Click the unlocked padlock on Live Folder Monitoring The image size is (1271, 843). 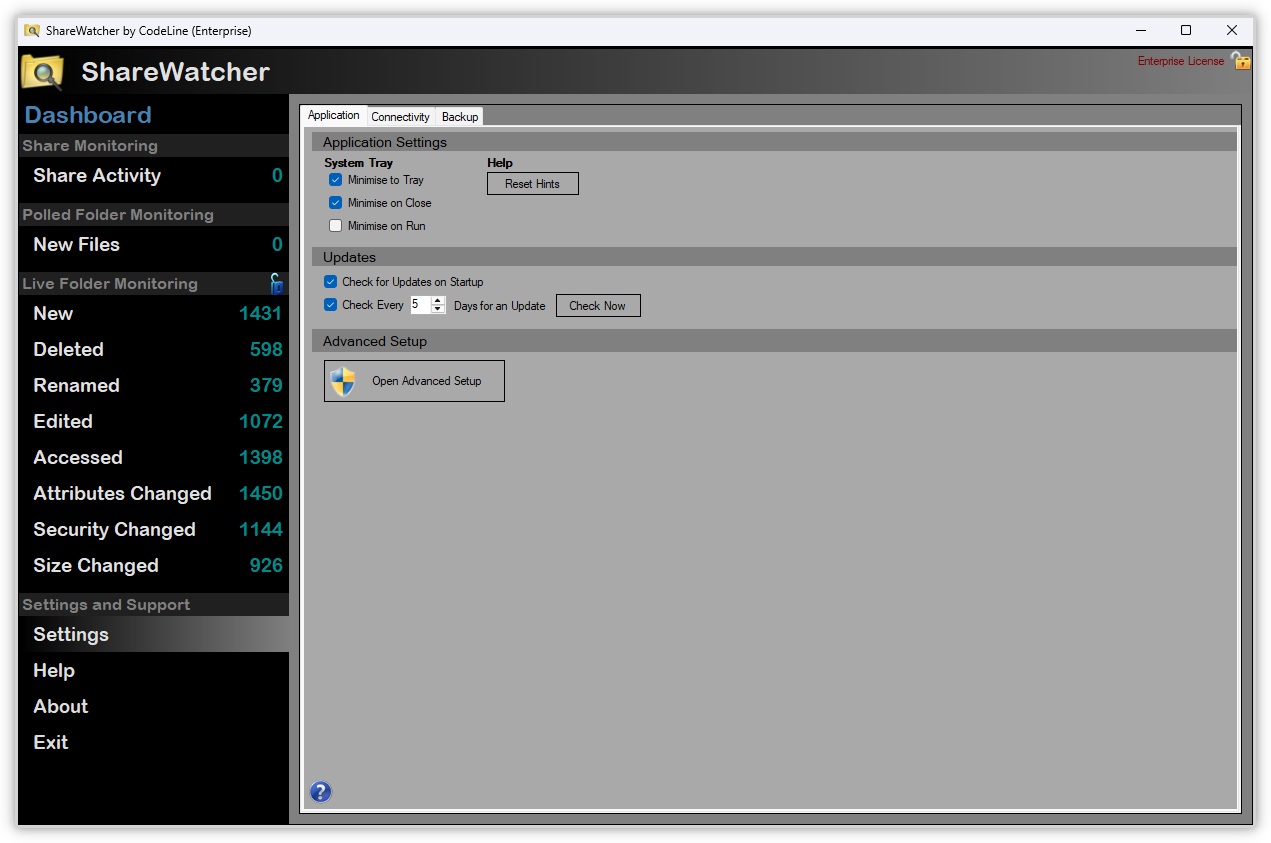[x=276, y=283]
